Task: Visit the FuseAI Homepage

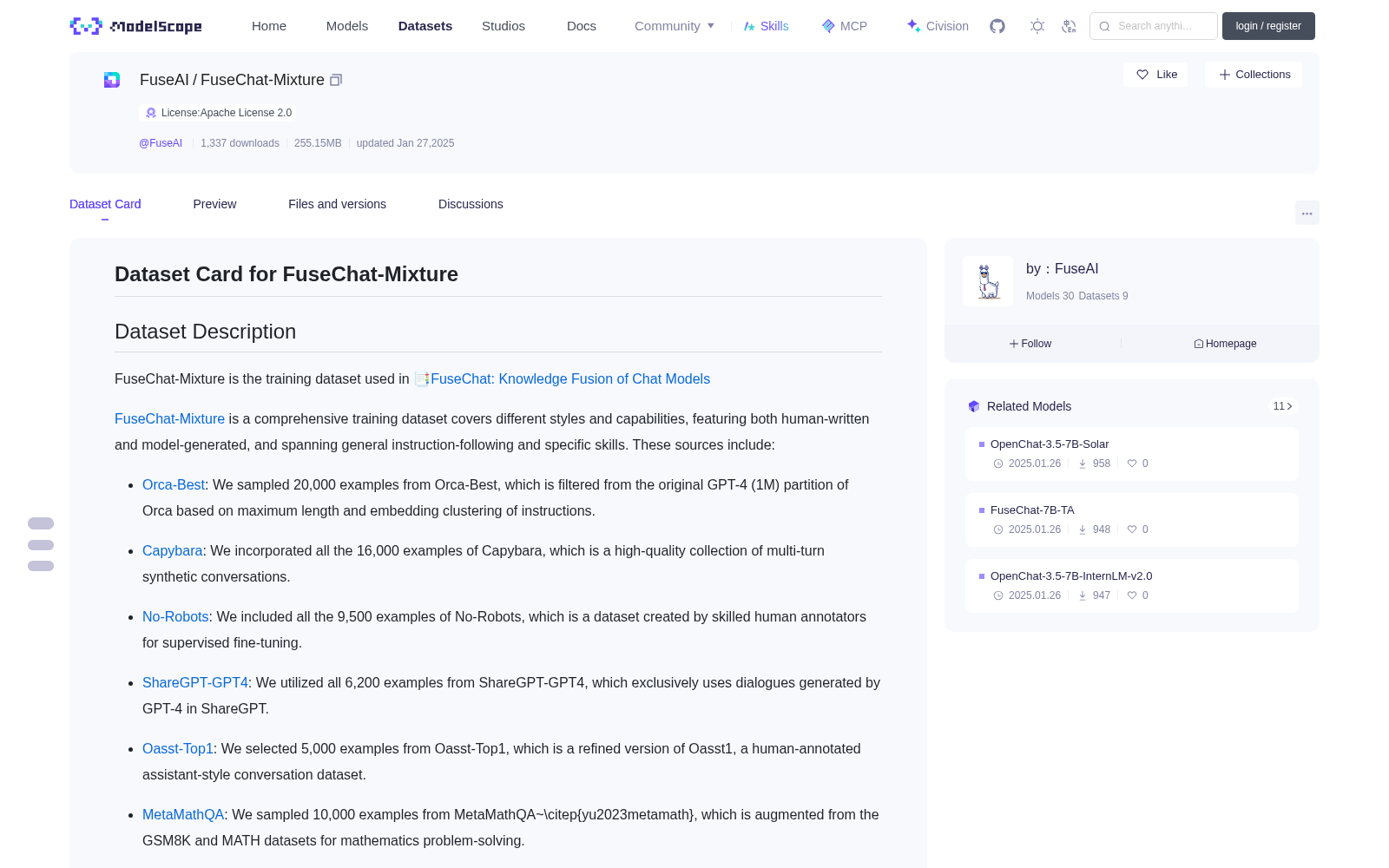Action: [x=1225, y=344]
